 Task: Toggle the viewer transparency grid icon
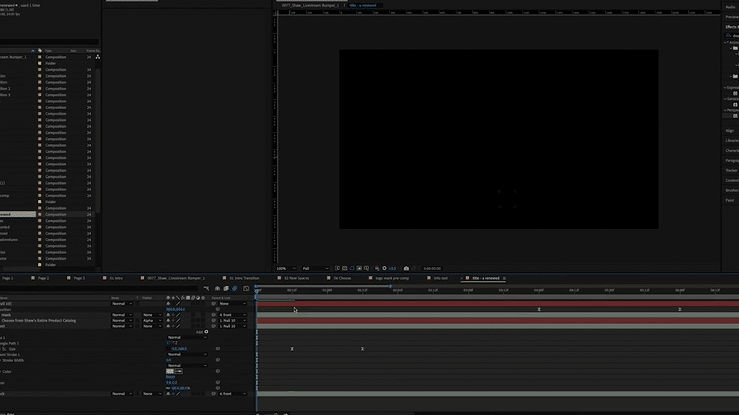(x=345, y=269)
